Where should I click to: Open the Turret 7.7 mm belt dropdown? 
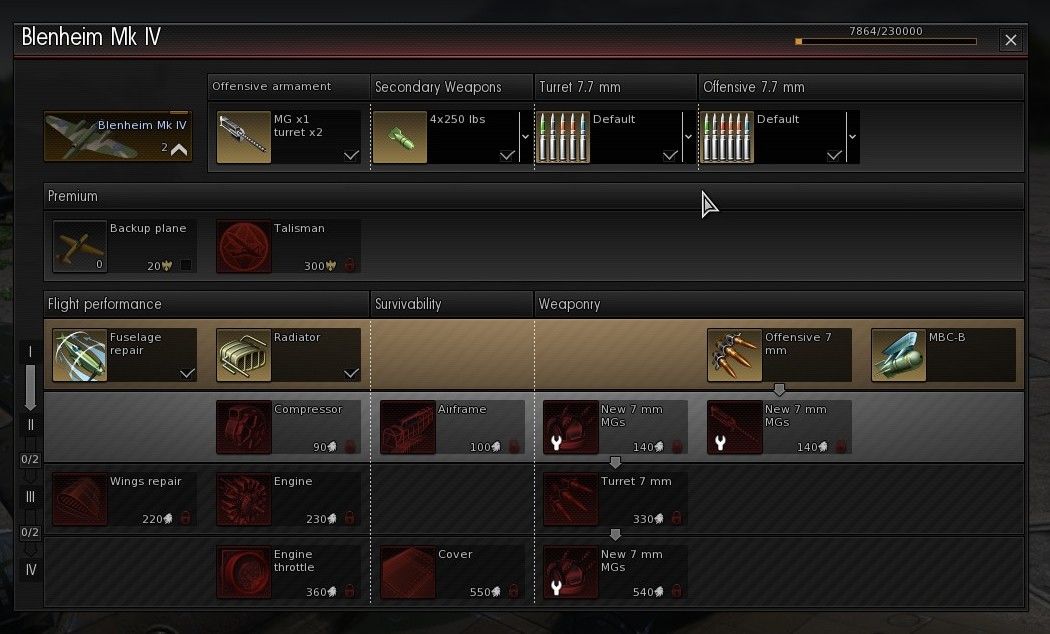pyautogui.click(x=688, y=137)
